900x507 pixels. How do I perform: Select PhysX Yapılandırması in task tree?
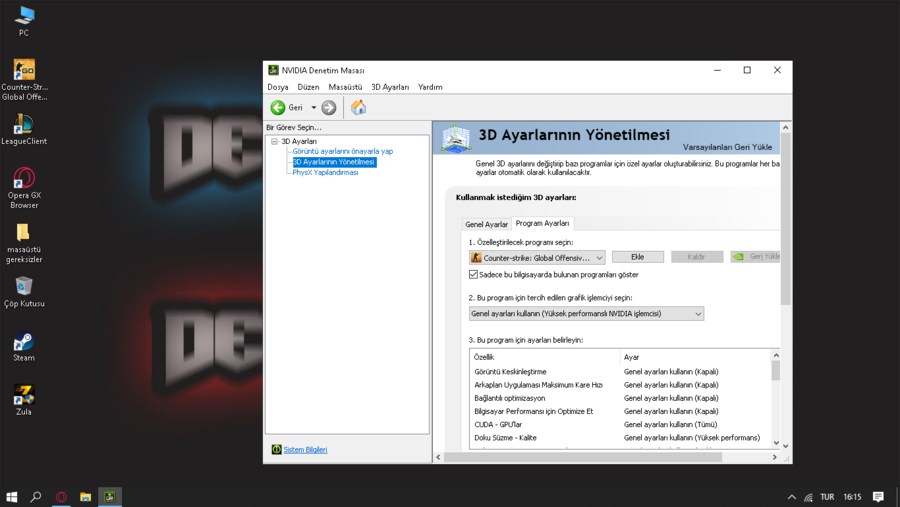(325, 172)
